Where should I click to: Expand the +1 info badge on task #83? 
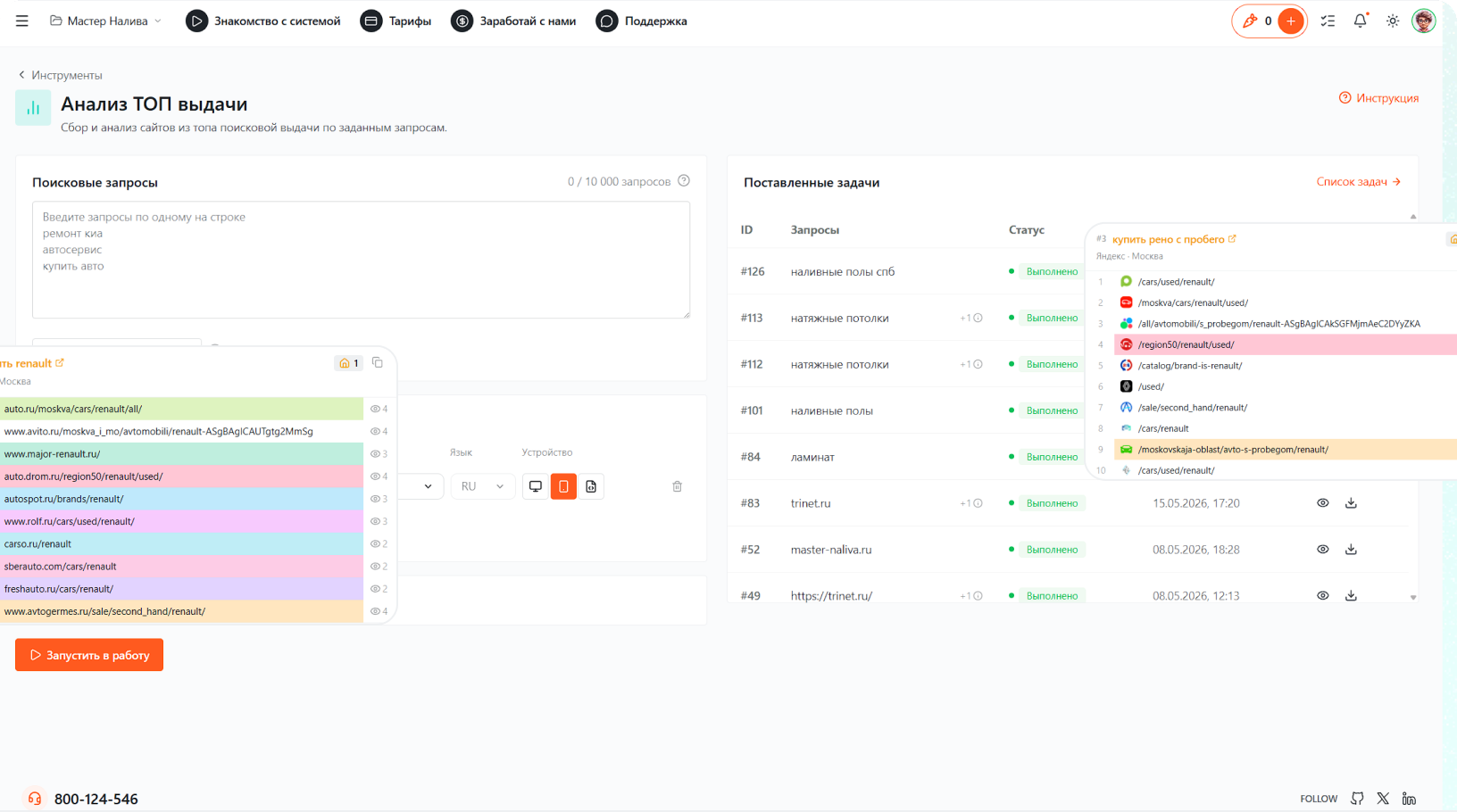pyautogui.click(x=971, y=503)
